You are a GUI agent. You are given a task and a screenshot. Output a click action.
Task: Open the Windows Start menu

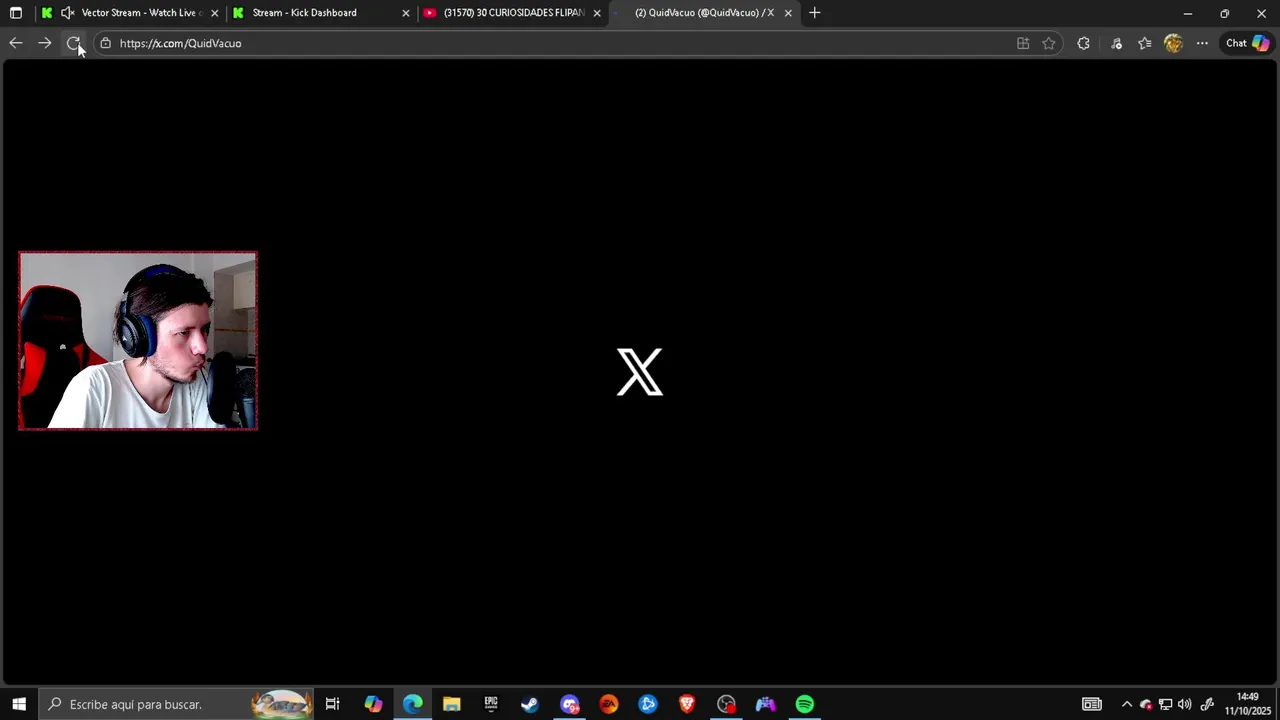tap(18, 704)
